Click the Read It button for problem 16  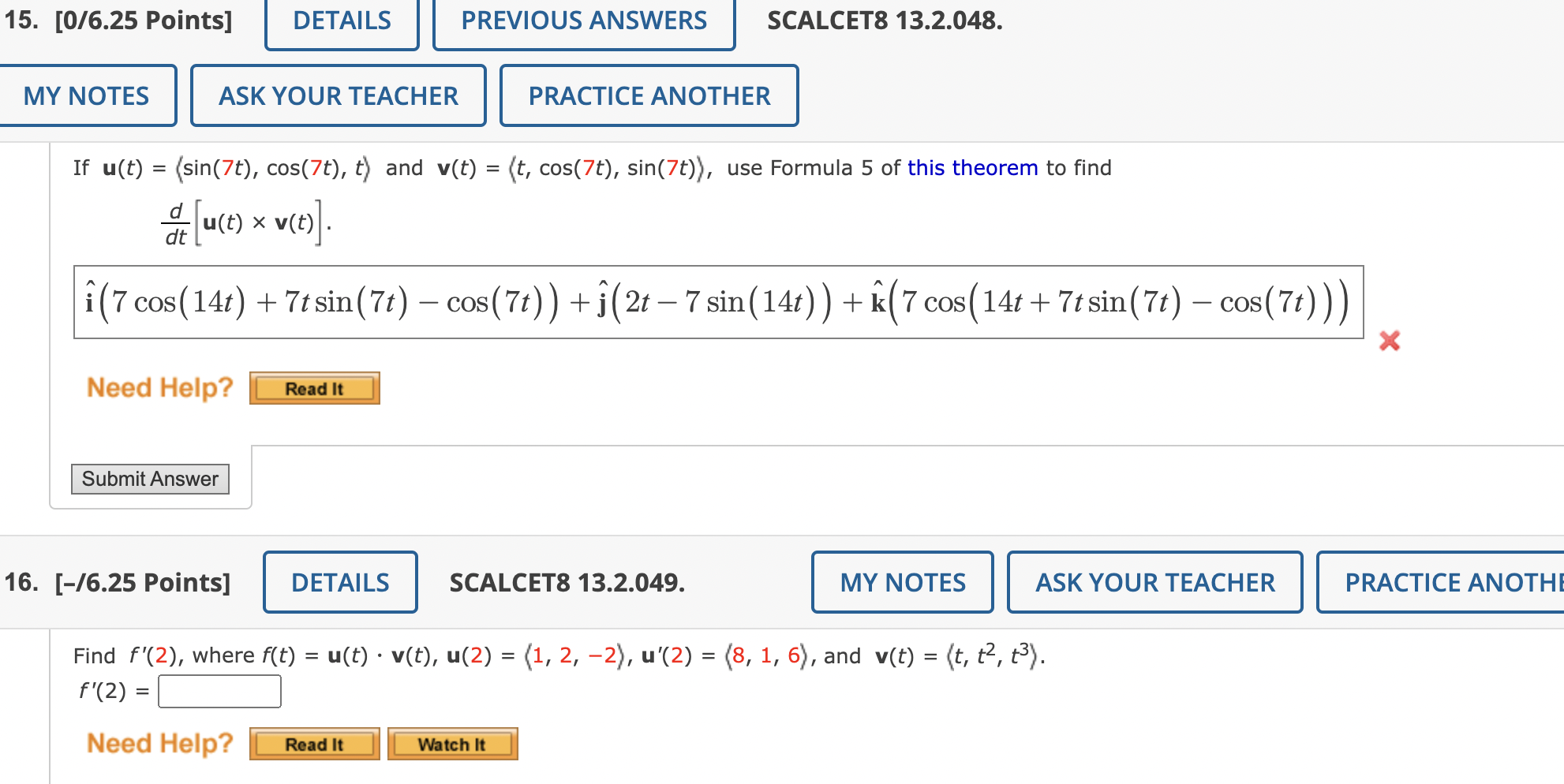click(314, 743)
